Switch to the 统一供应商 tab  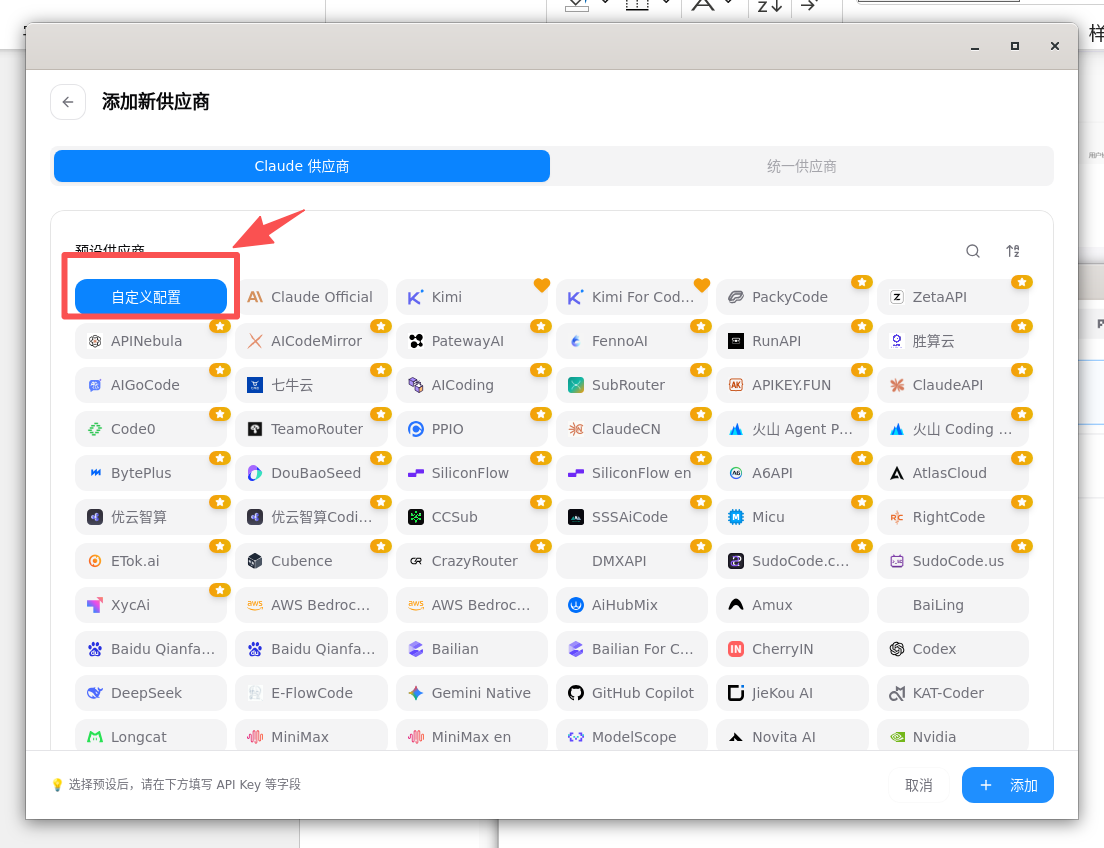(x=801, y=166)
